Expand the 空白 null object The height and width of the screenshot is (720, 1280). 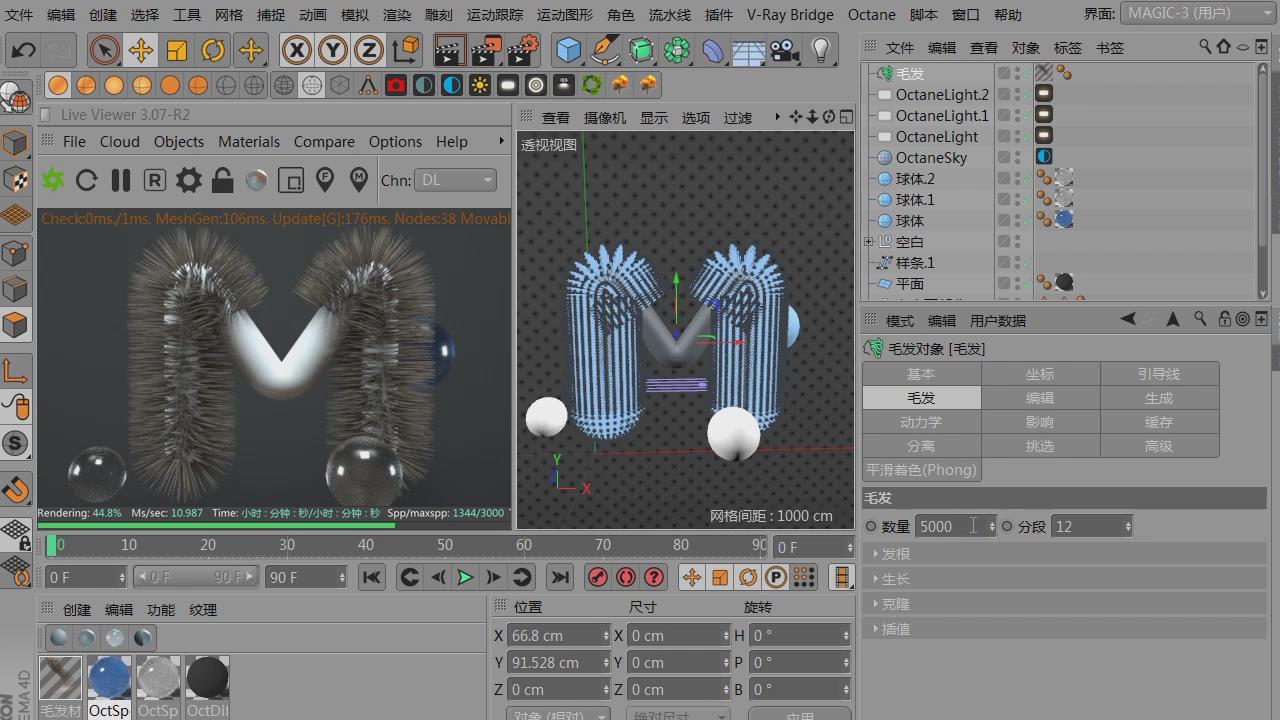tap(869, 242)
